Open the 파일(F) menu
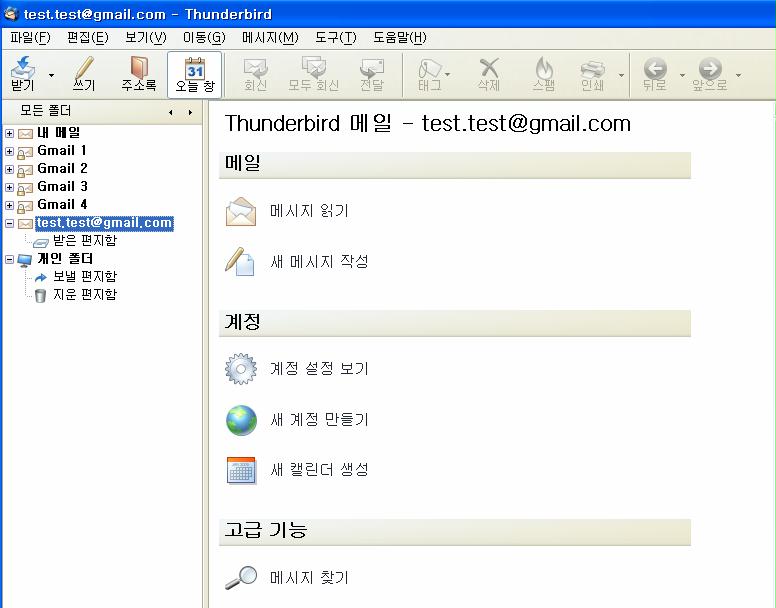Image resolution: width=776 pixels, height=608 pixels. tap(30, 38)
